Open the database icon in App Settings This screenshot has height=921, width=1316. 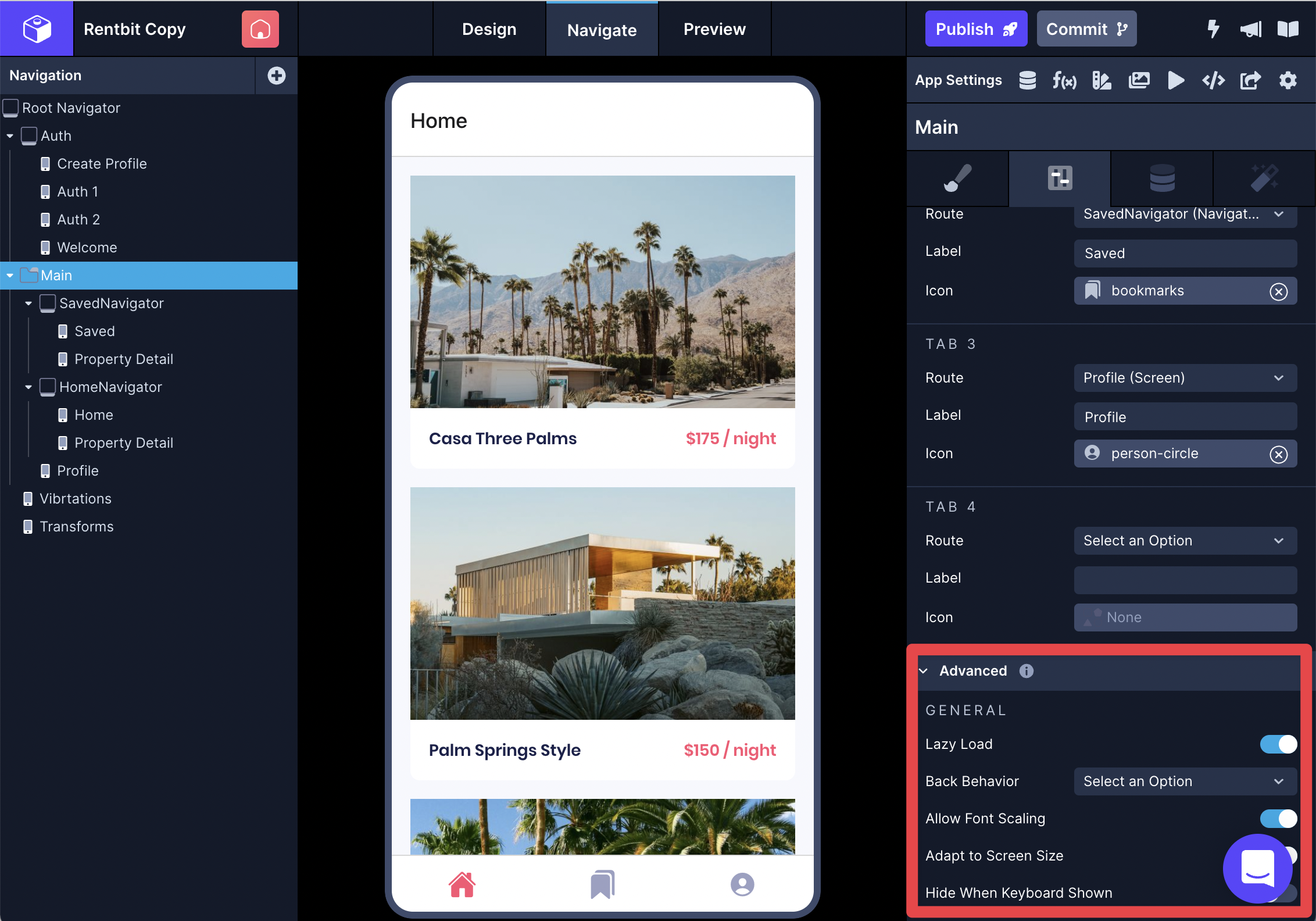pyautogui.click(x=1027, y=80)
